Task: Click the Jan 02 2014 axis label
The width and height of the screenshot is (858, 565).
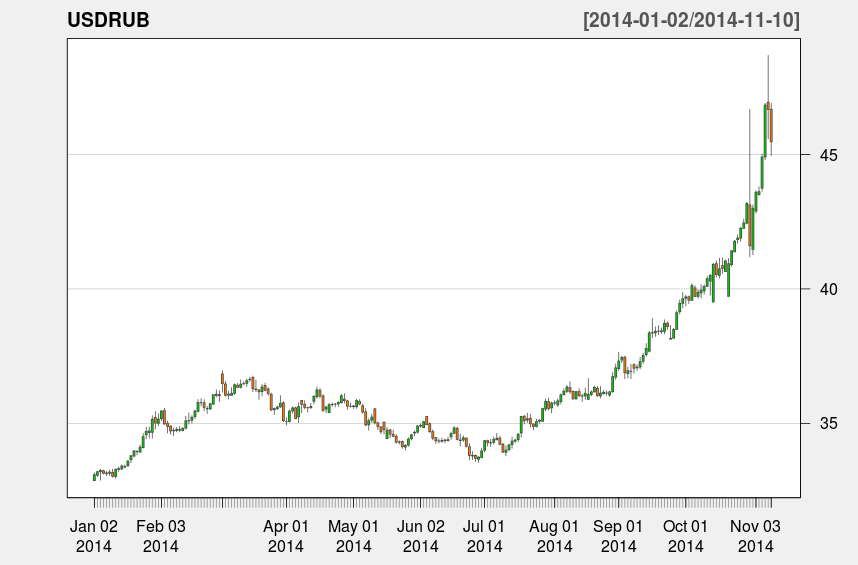Action: pos(94,536)
